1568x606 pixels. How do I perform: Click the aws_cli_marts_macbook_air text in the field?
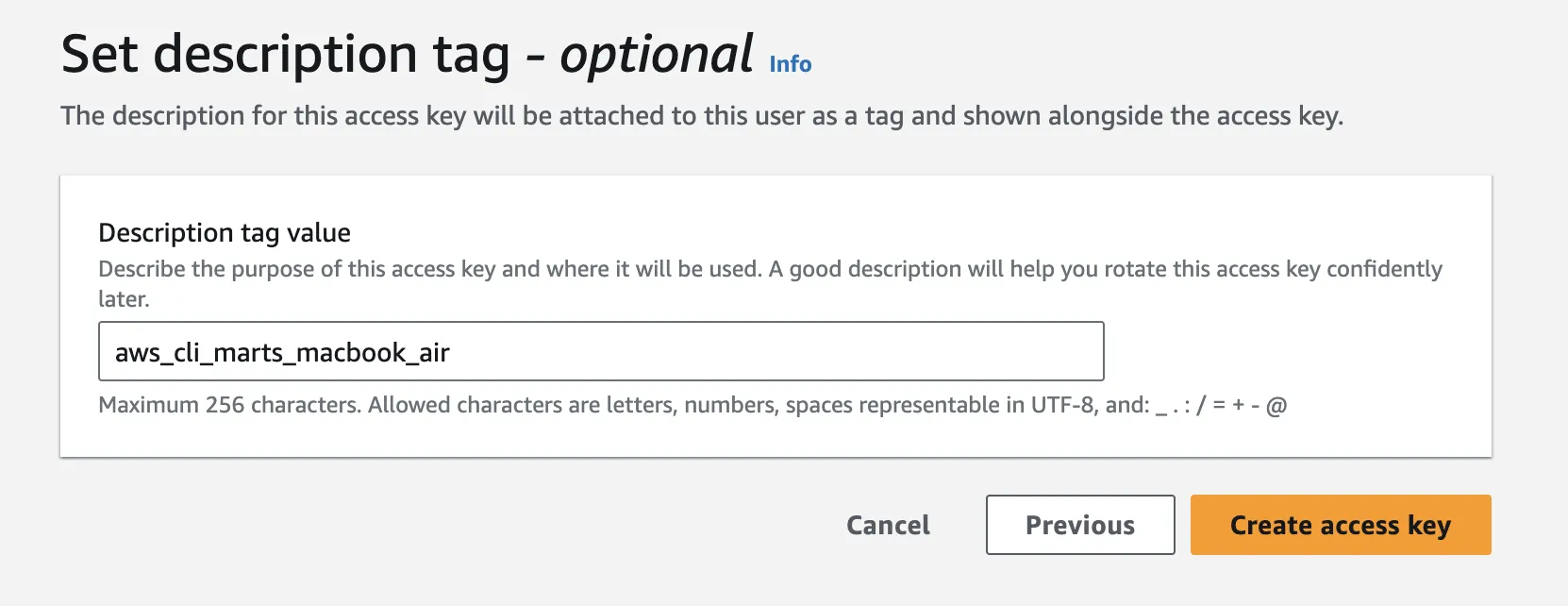(x=282, y=353)
